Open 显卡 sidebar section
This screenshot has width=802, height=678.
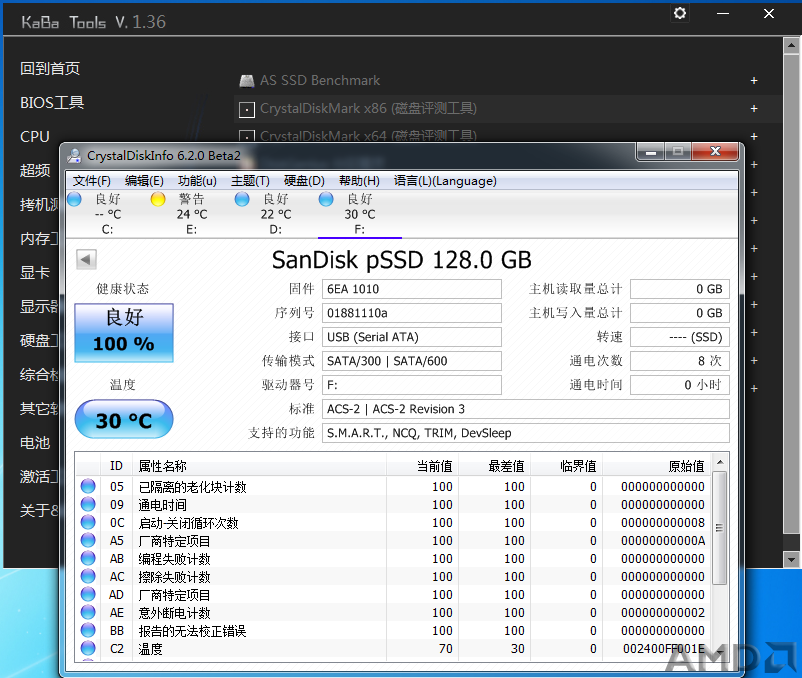tap(35, 273)
